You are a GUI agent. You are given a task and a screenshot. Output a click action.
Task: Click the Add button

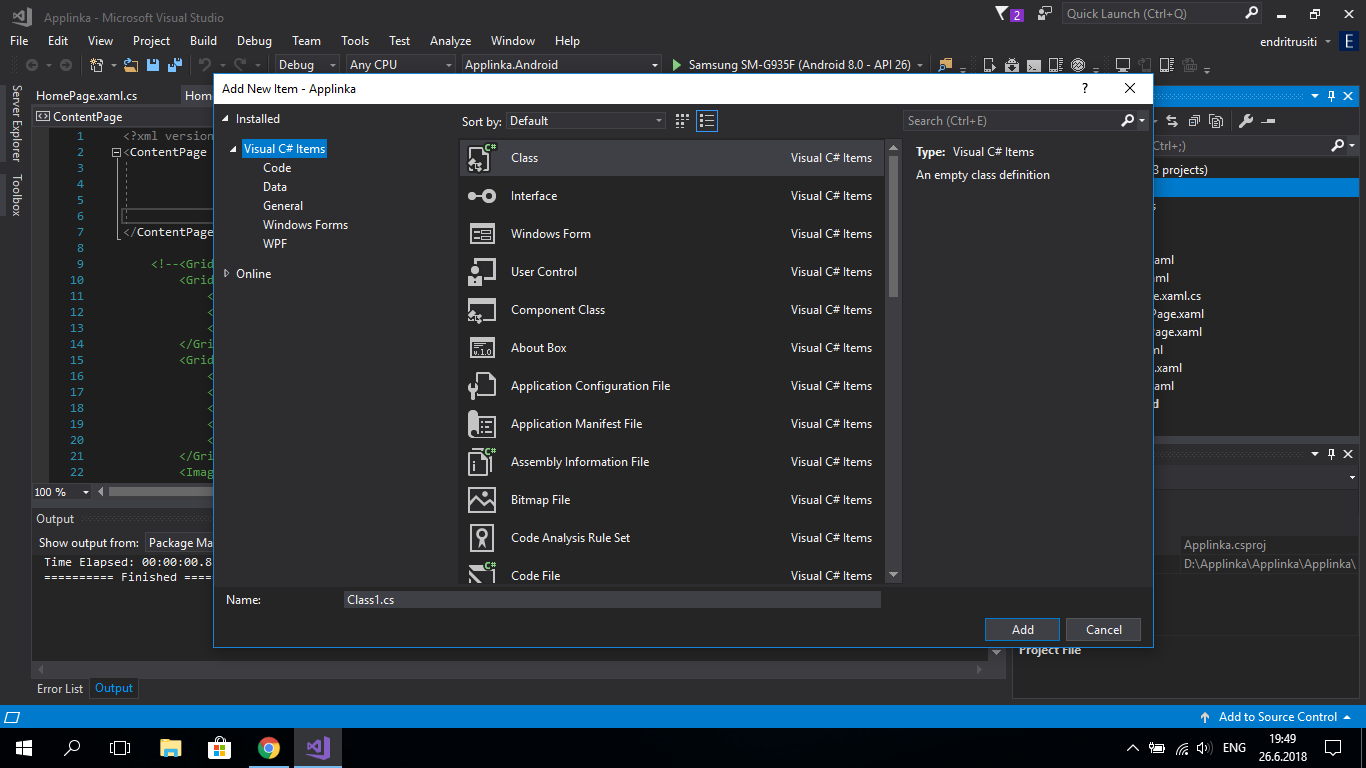1021,629
